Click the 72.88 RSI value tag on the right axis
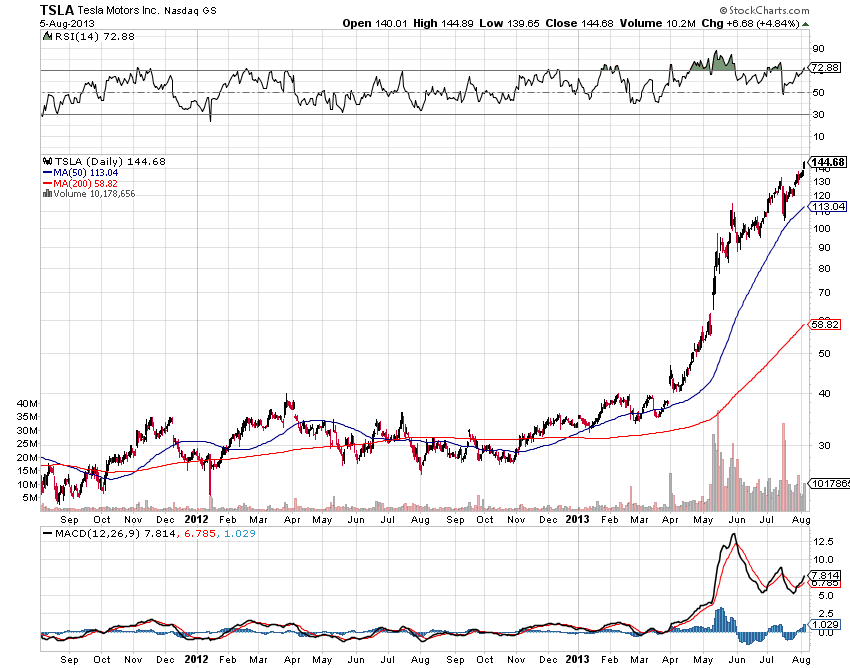The image size is (850, 668). point(826,68)
